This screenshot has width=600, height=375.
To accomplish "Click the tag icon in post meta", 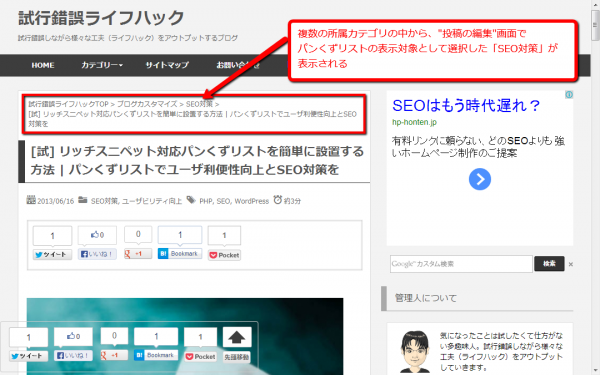I will click(191, 200).
